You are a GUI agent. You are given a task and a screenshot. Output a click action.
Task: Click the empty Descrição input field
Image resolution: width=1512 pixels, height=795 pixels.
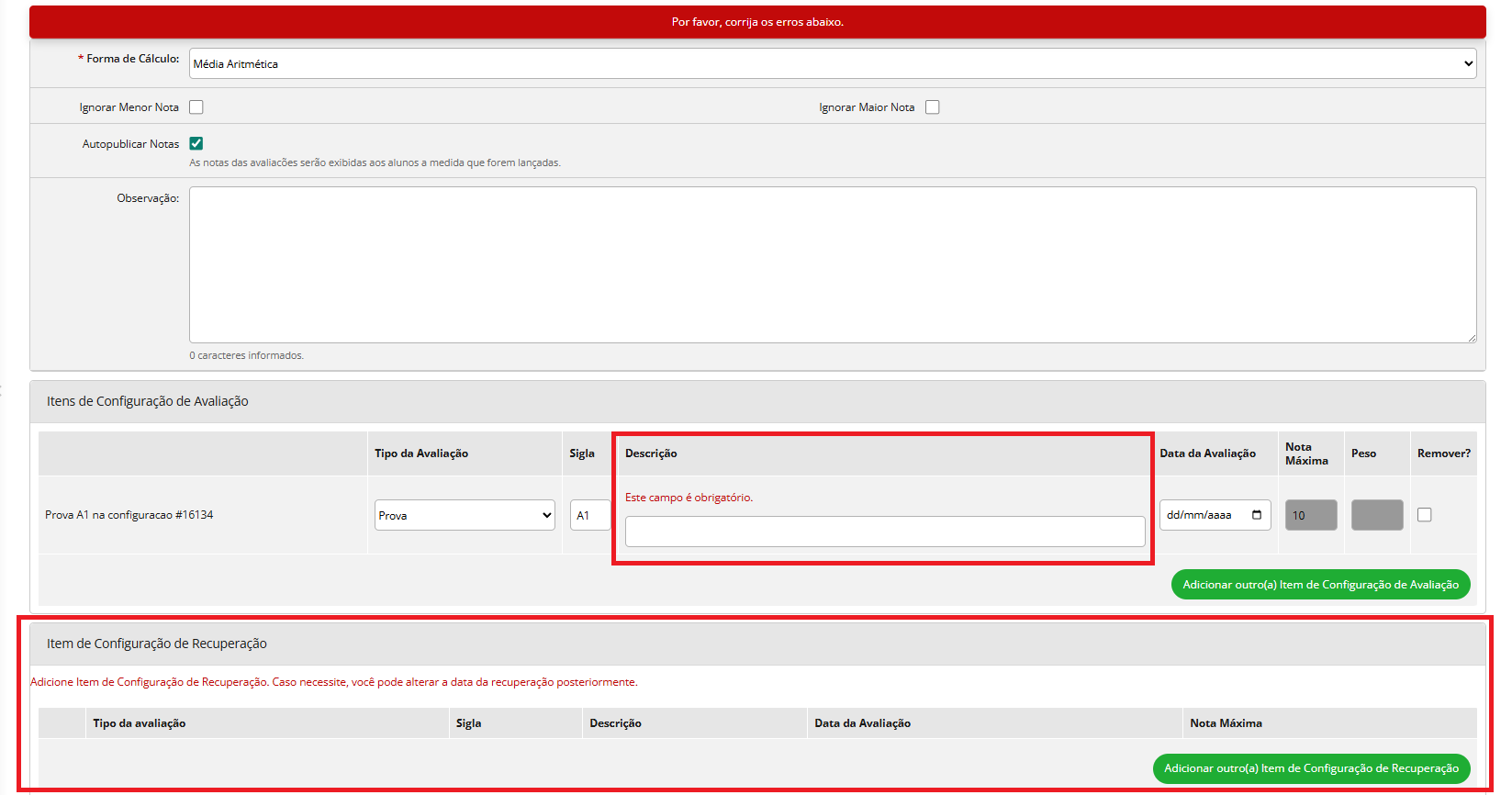(884, 532)
